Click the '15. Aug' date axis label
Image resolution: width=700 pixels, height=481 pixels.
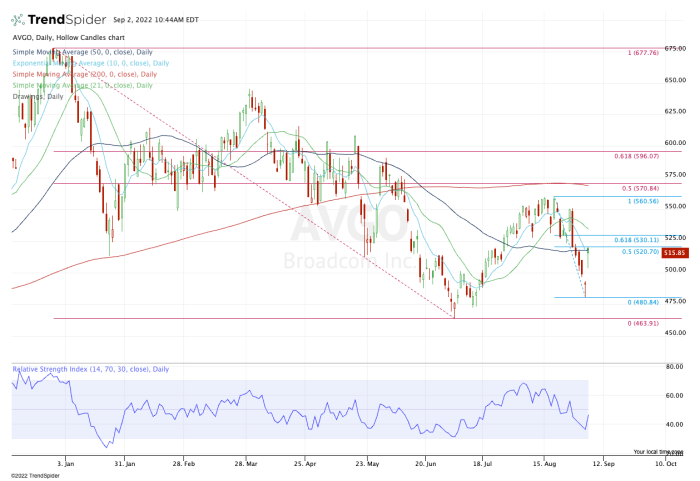click(x=544, y=464)
